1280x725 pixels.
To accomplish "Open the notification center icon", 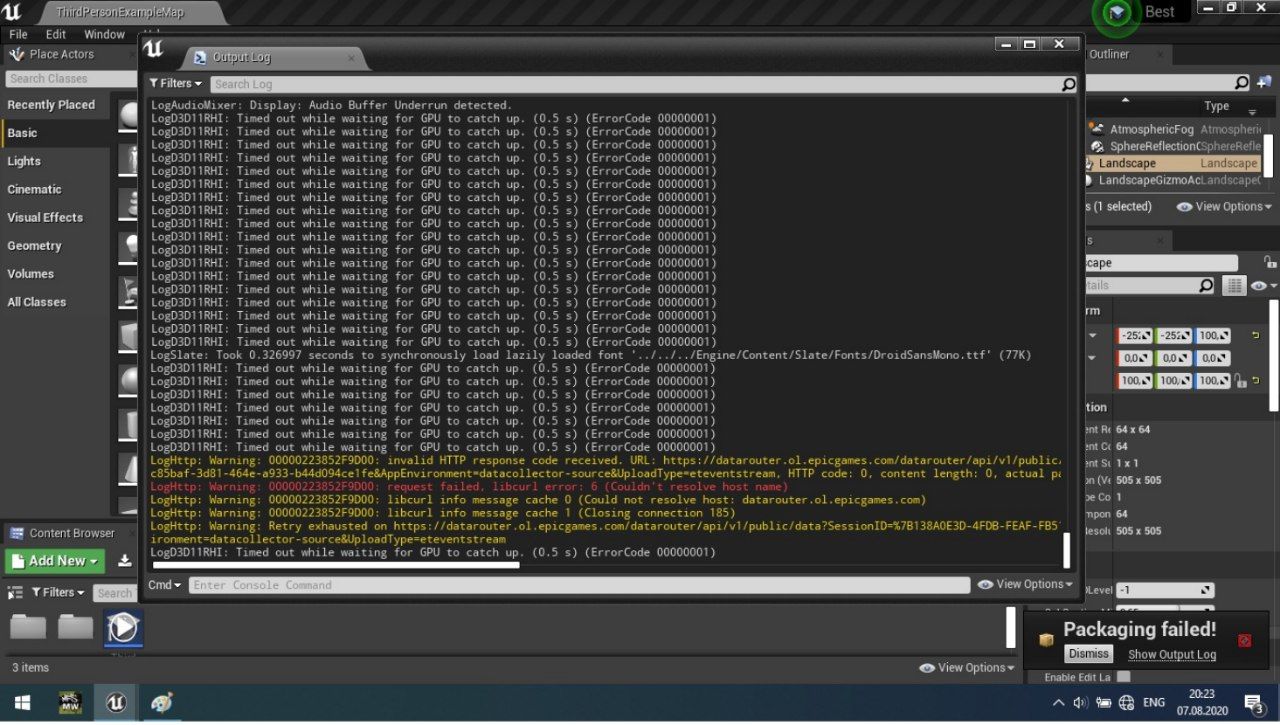I will 1254,703.
